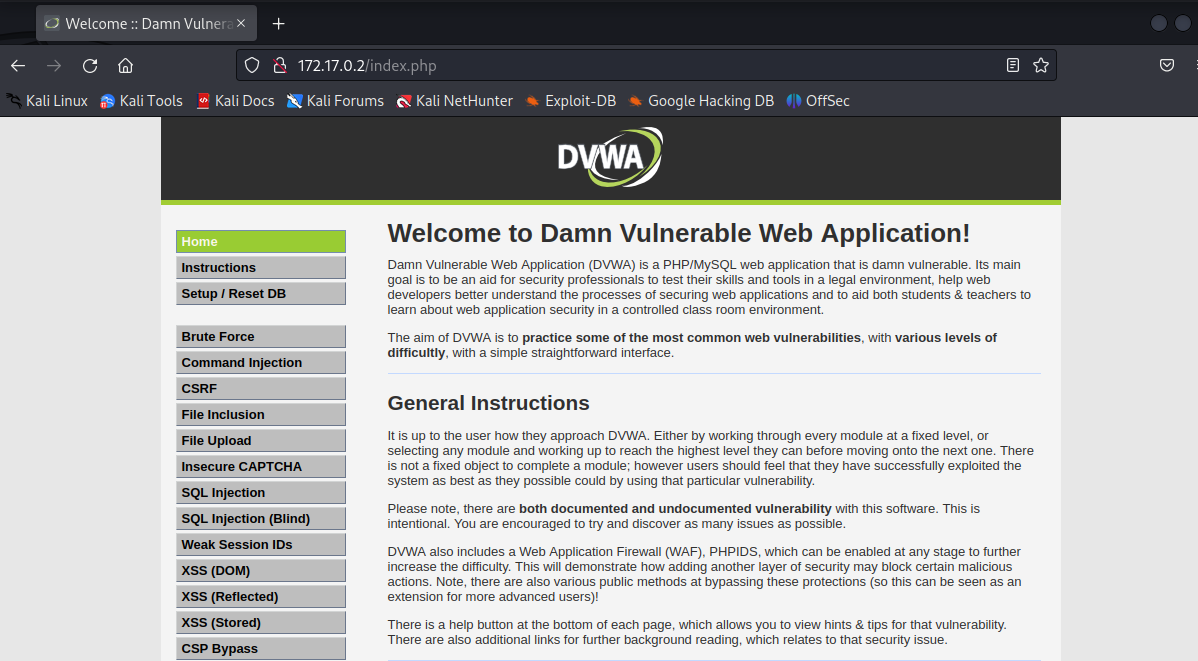Close the Welcome DVWA tab
This screenshot has height=661, width=1198.
tap(241, 24)
